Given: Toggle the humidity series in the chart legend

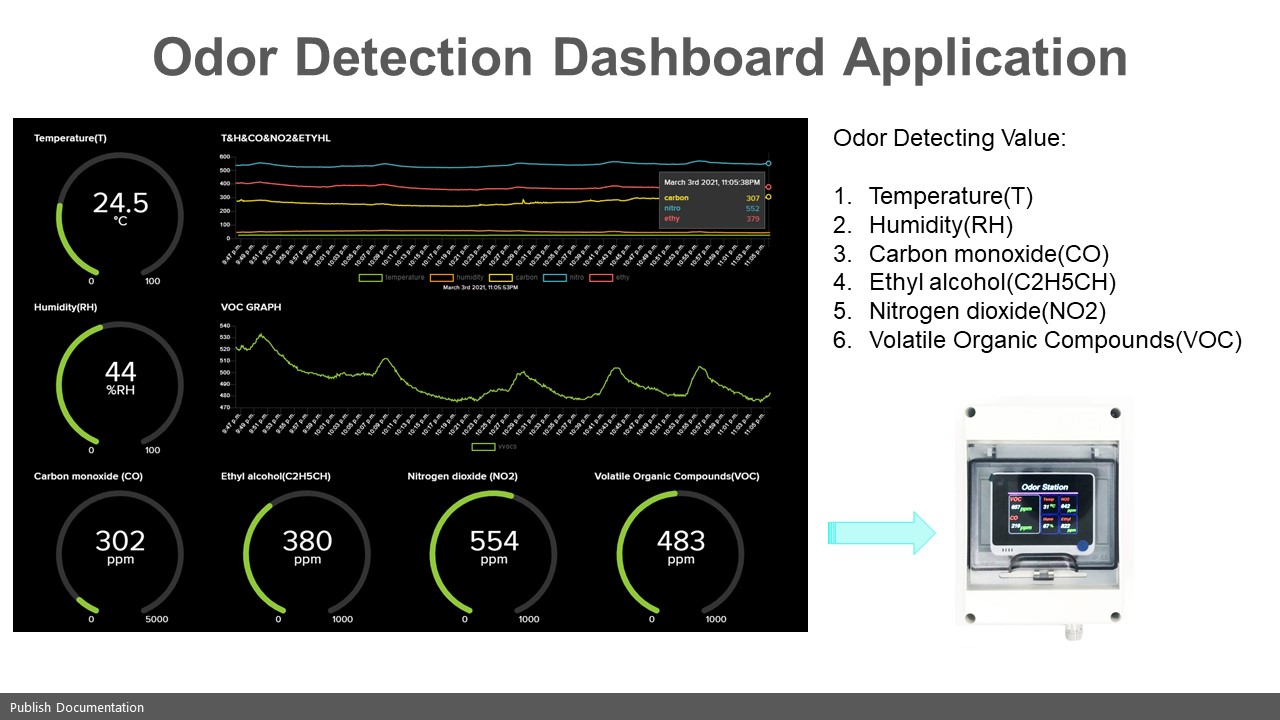Looking at the screenshot, I should click(455, 277).
